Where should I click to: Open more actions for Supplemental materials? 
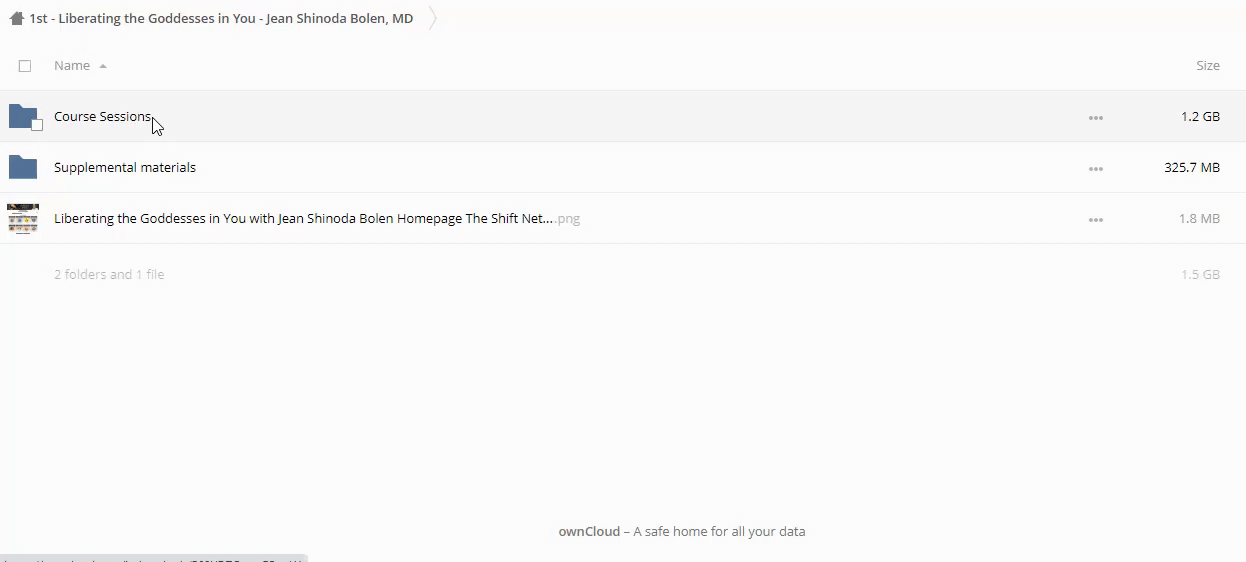[1096, 168]
